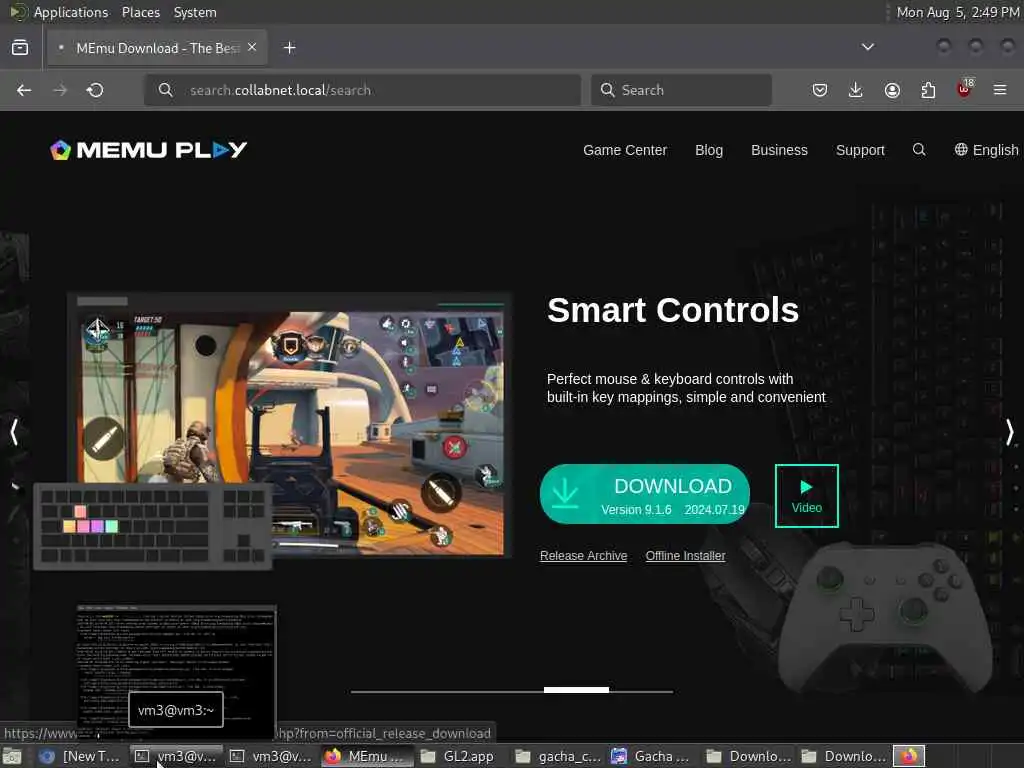
Task: Show previous slide with left carousel arrow
Action: [14, 432]
